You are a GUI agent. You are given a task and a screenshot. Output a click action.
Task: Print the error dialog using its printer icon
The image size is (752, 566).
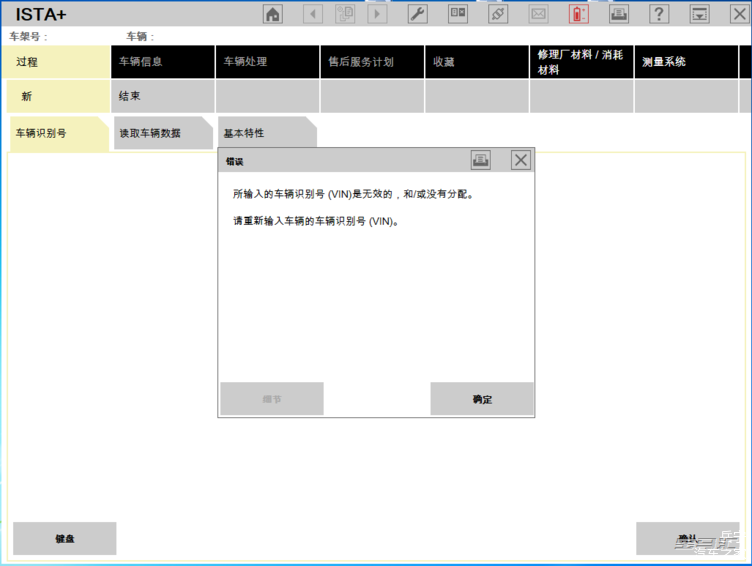point(481,160)
